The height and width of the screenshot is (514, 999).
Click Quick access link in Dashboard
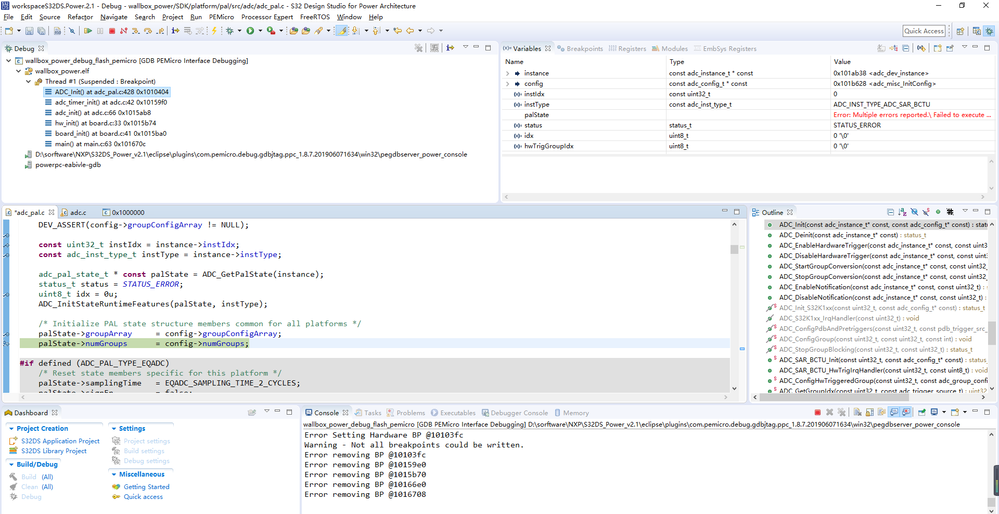143,497
